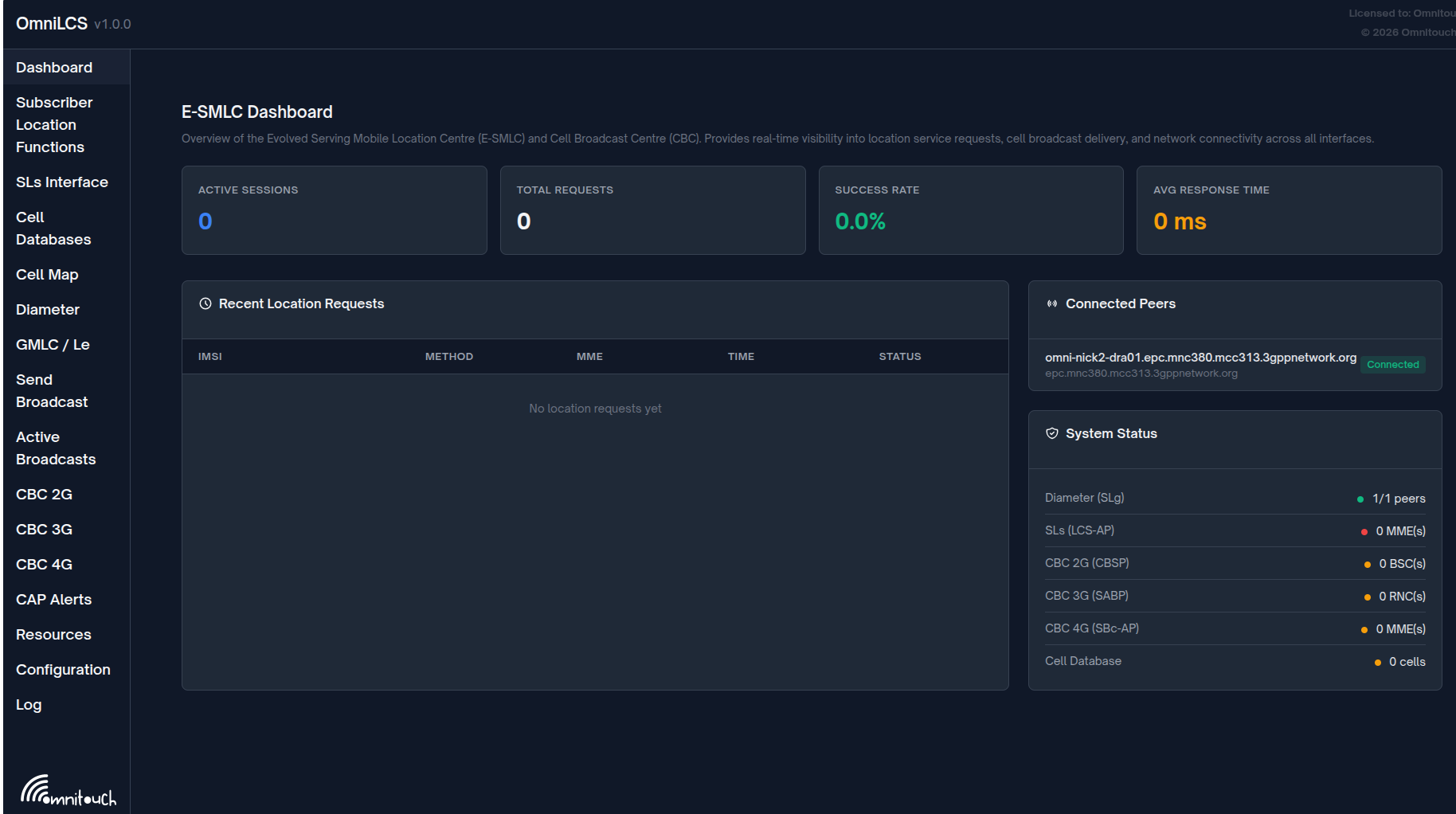Click the signal icon beside Connected Peers

tap(1052, 303)
